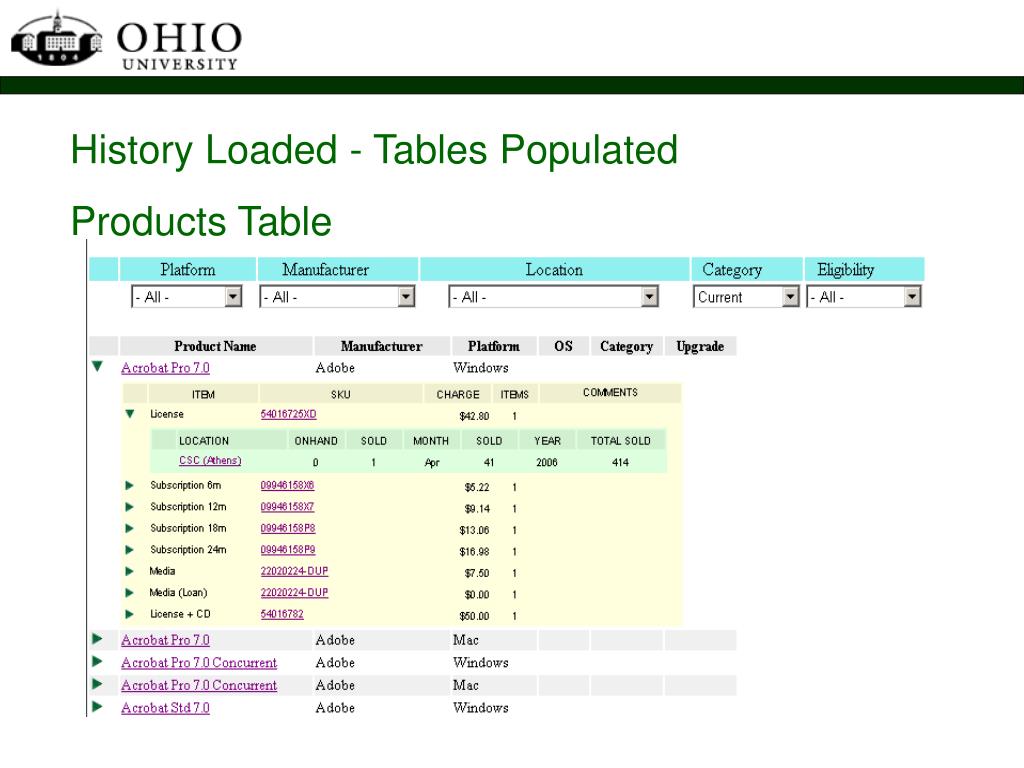Open 22020224-DUP link in Media (Loan) row
The width and height of the screenshot is (1024, 768).
click(295, 593)
